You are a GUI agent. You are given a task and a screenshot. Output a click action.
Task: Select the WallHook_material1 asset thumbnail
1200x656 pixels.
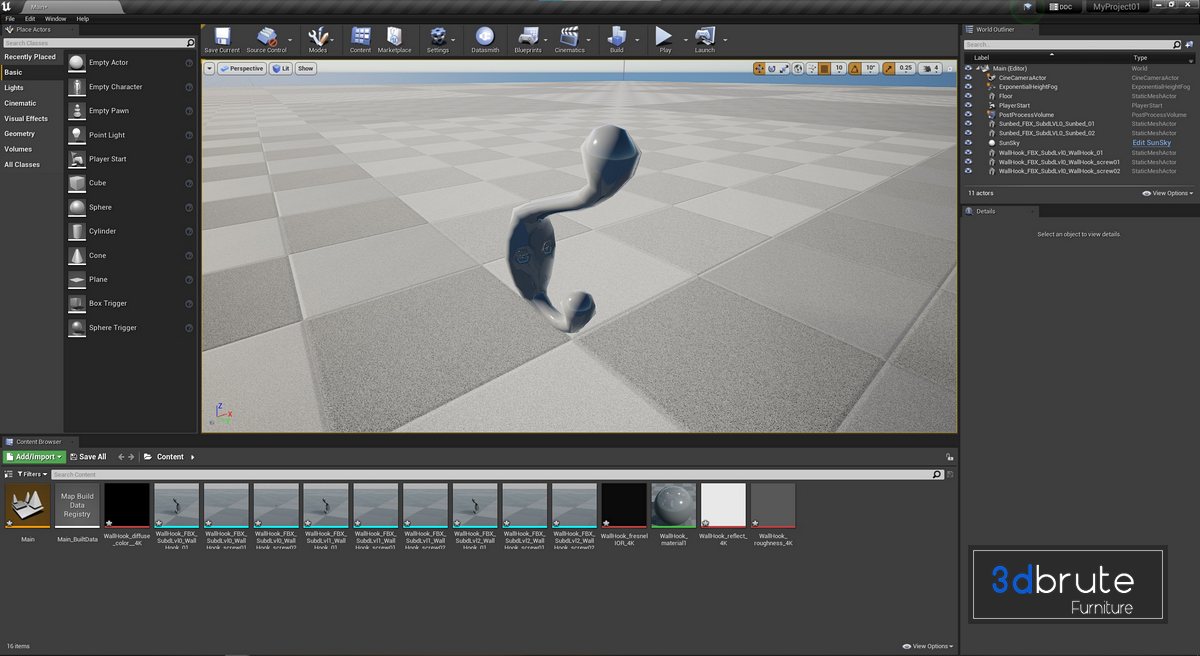pos(673,506)
